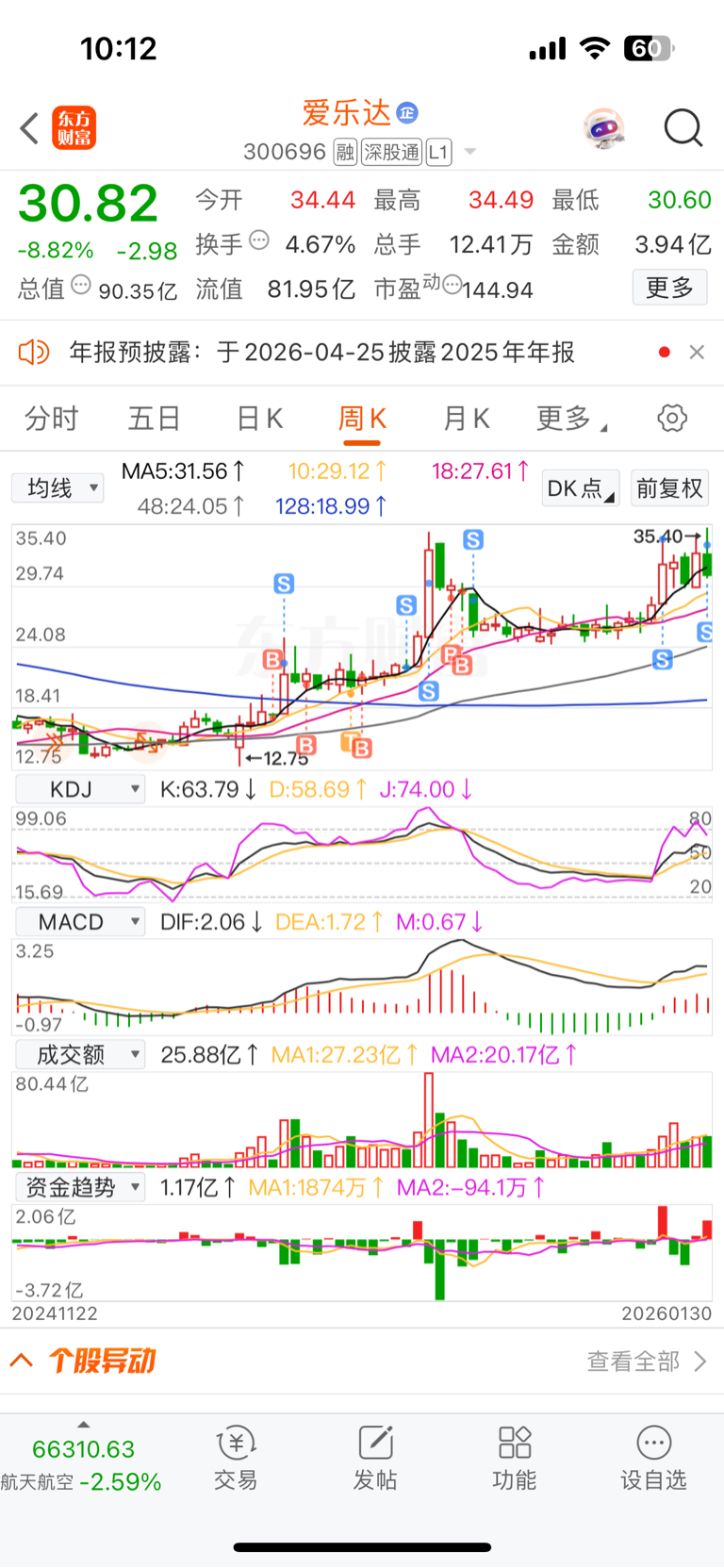The width and height of the screenshot is (724, 1568).
Task: Tap the L1 level tag
Action: pos(438,152)
